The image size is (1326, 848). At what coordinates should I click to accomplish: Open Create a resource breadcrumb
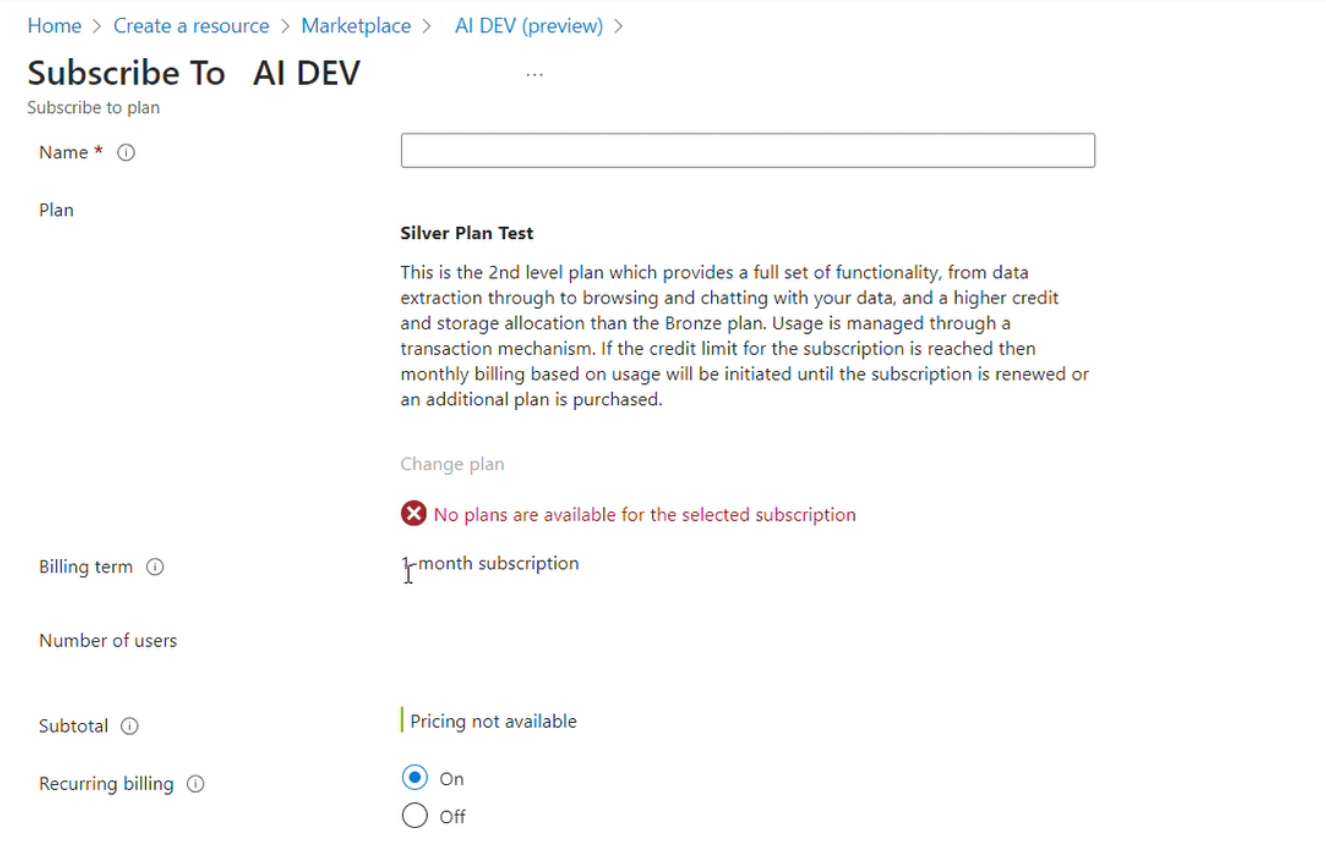pyautogui.click(x=191, y=25)
